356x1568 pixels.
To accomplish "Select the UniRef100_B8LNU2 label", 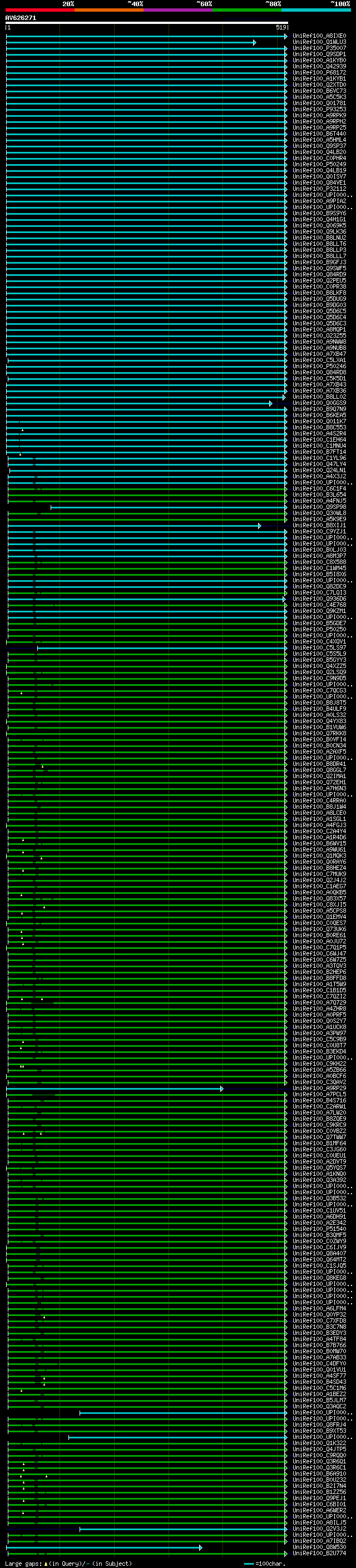I will coord(319,238).
